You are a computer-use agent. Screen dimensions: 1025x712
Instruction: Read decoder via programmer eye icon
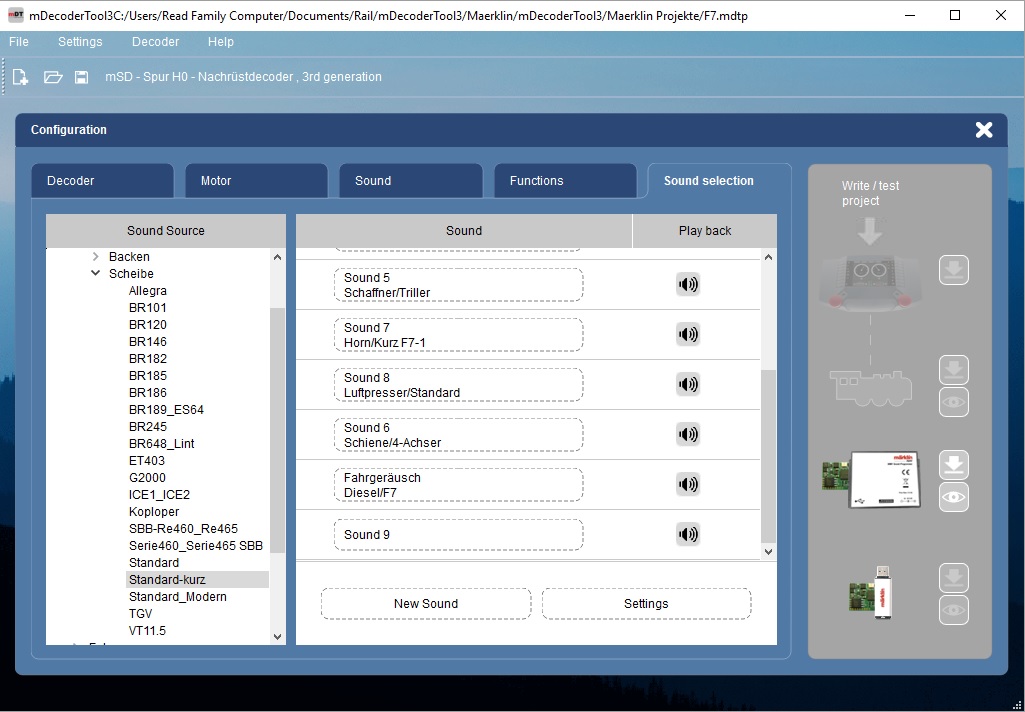point(954,497)
